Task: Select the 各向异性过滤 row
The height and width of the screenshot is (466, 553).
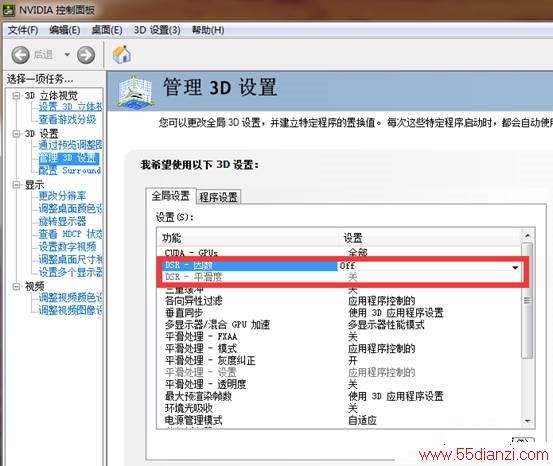Action: click(340, 301)
